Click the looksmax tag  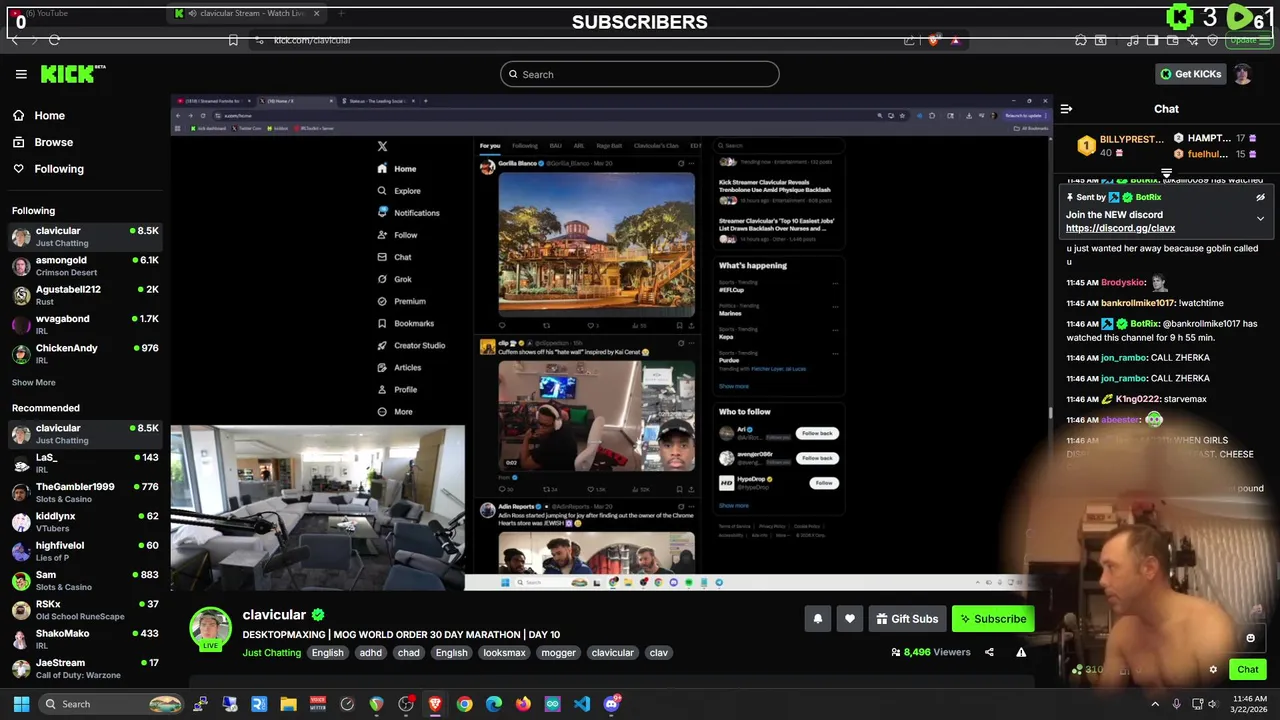[x=504, y=653]
